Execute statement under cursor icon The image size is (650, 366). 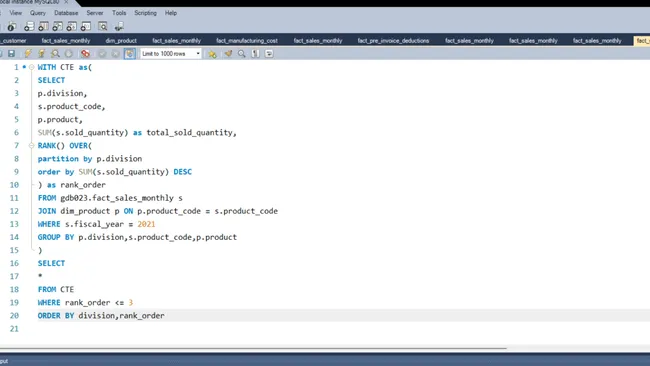point(41,53)
